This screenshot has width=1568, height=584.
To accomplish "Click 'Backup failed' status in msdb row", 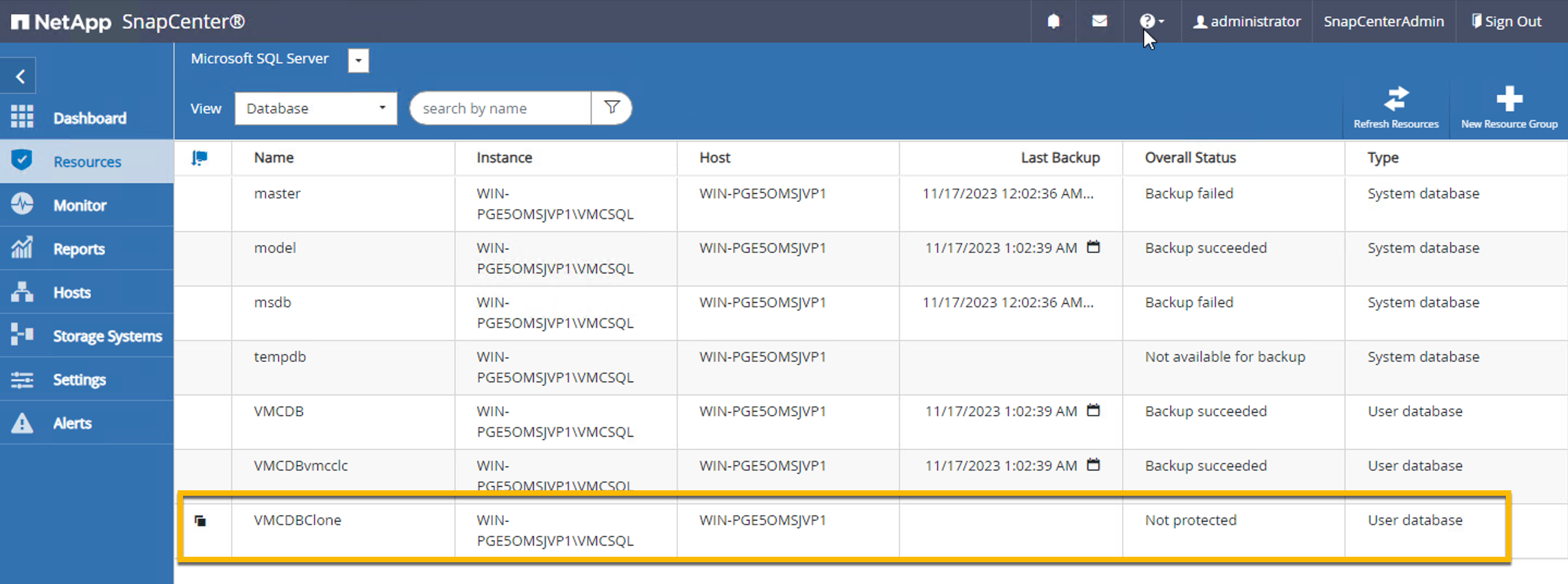I will [x=1189, y=302].
